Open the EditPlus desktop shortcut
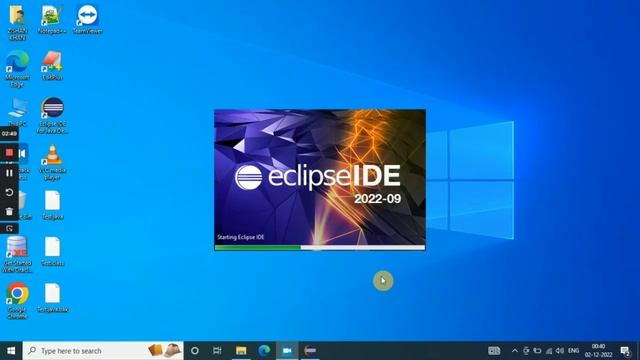 (52, 65)
